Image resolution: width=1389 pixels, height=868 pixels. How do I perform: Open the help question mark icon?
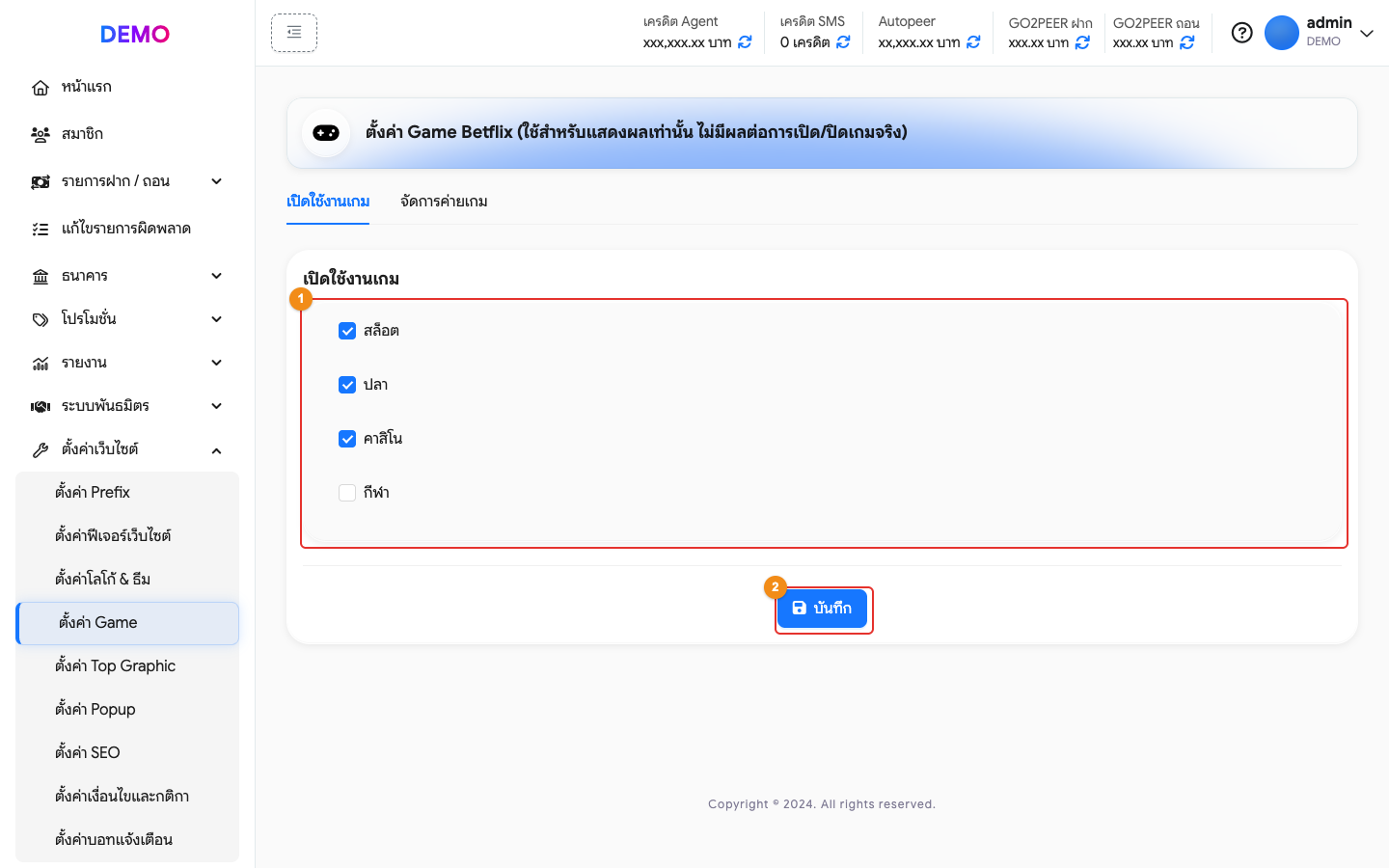(1242, 33)
